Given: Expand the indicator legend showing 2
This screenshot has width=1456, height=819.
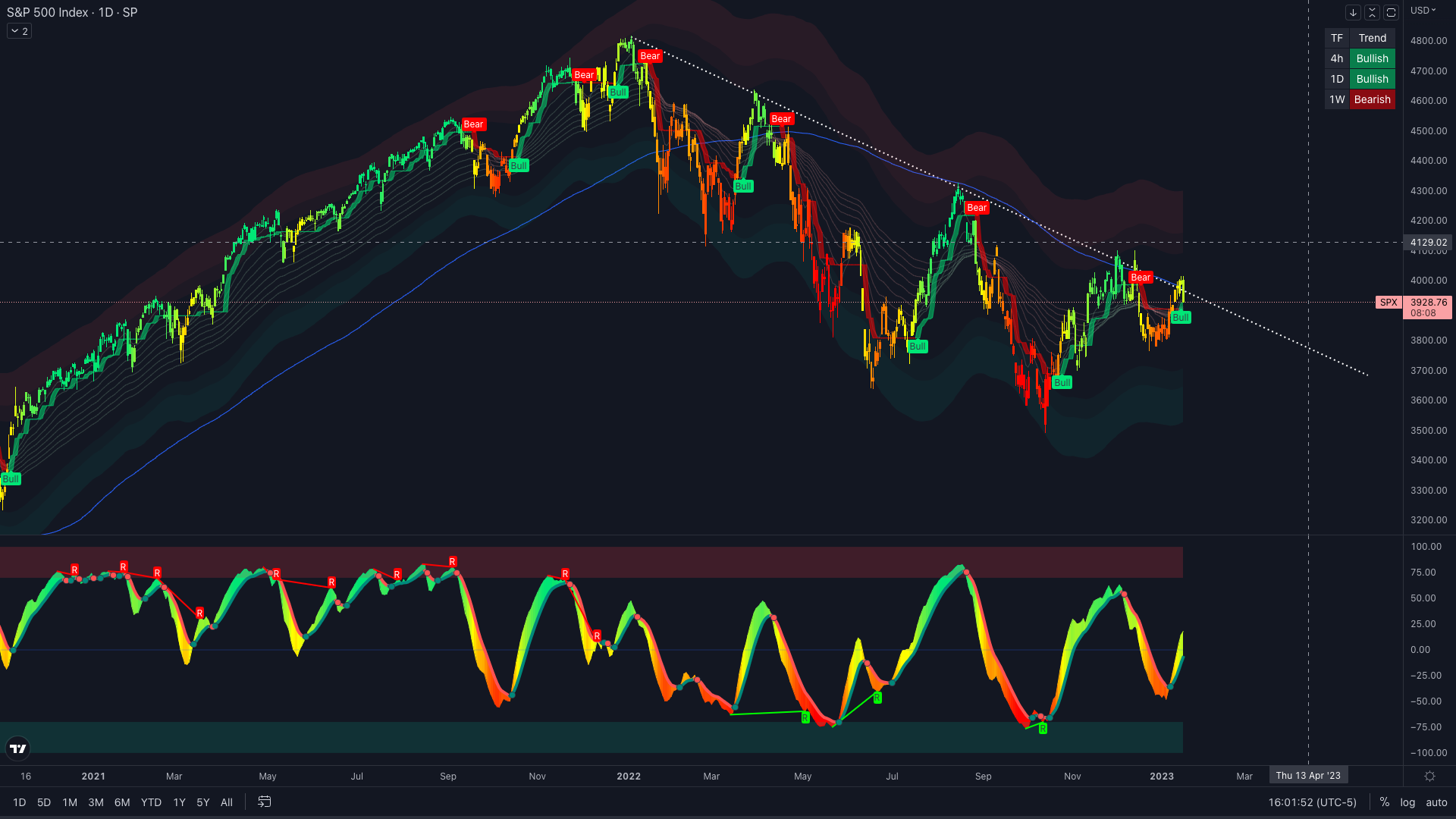Looking at the screenshot, I should click(19, 31).
